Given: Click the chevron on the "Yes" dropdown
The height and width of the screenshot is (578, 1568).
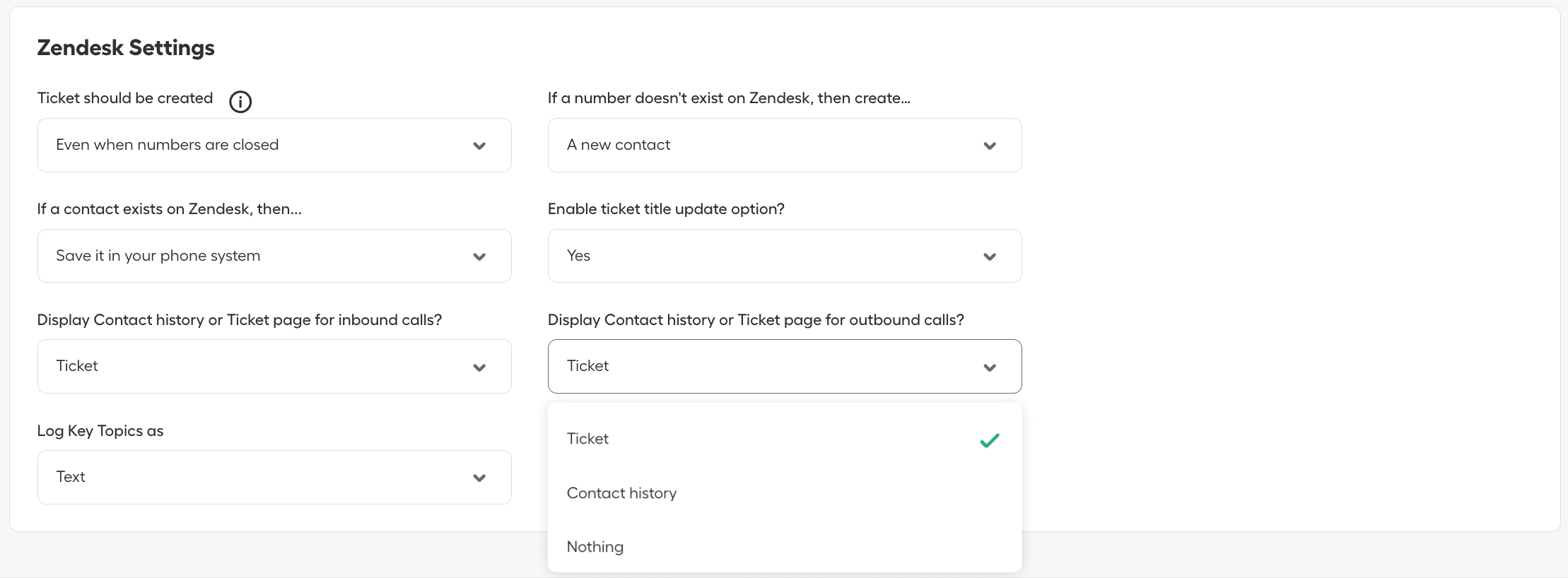Looking at the screenshot, I should pos(990,256).
